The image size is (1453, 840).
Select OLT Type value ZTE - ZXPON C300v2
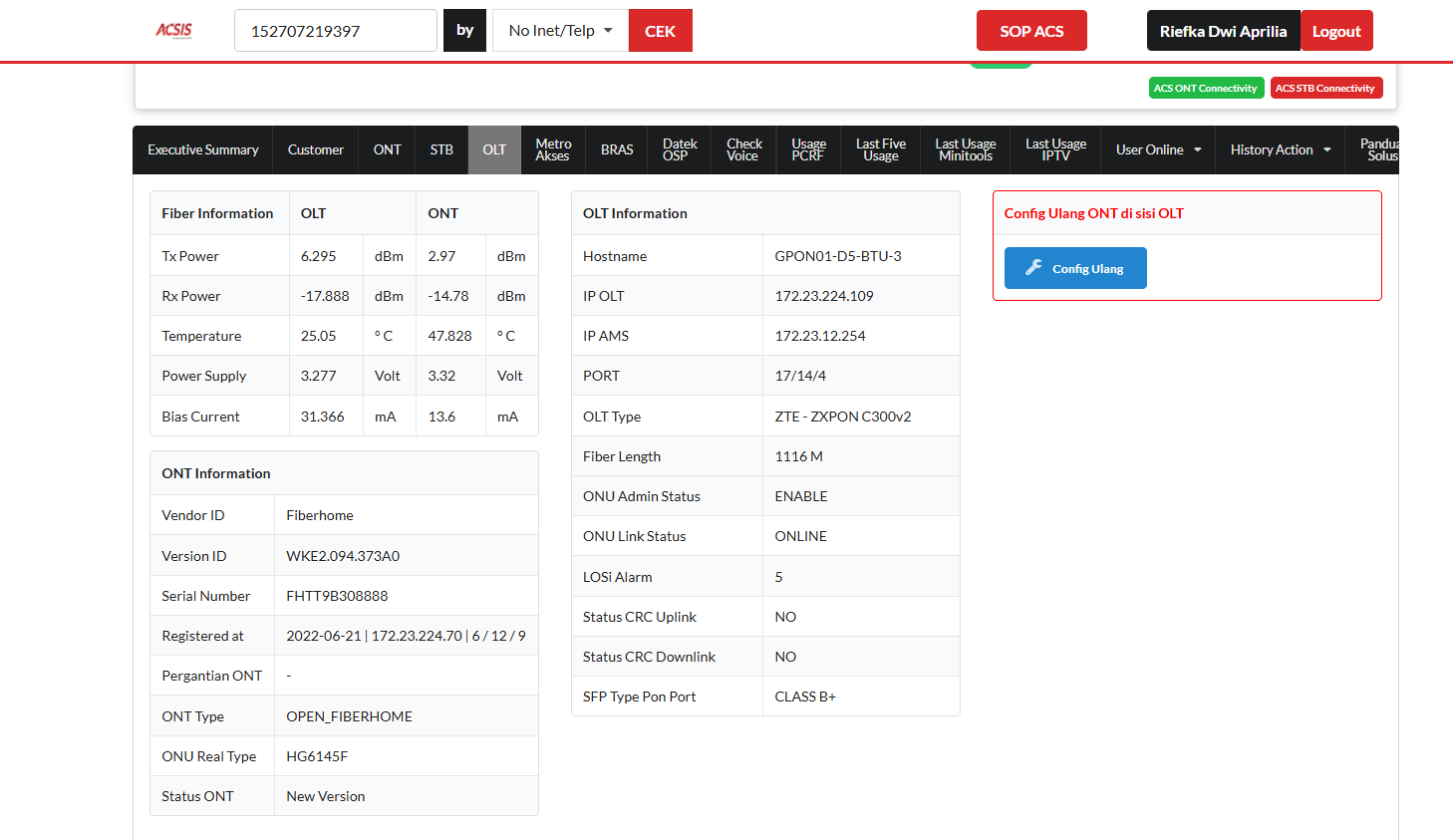coord(843,417)
